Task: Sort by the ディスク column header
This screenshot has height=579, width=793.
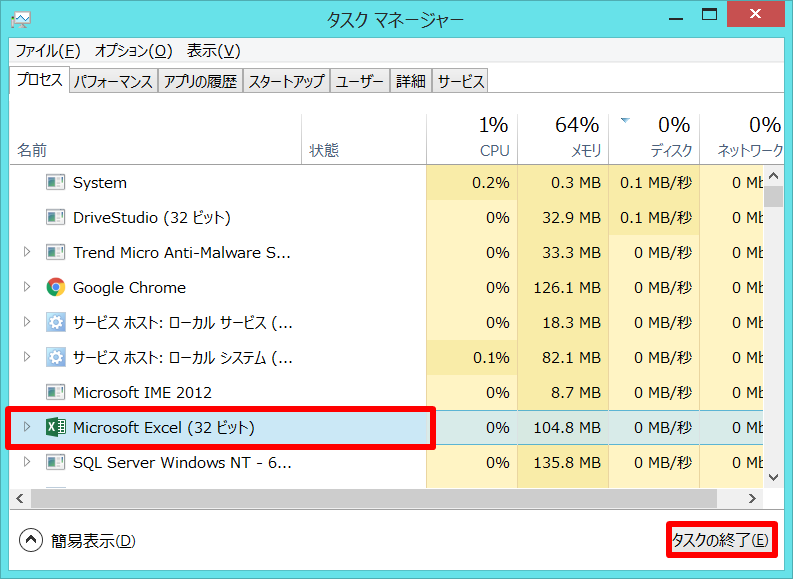Action: 654,139
